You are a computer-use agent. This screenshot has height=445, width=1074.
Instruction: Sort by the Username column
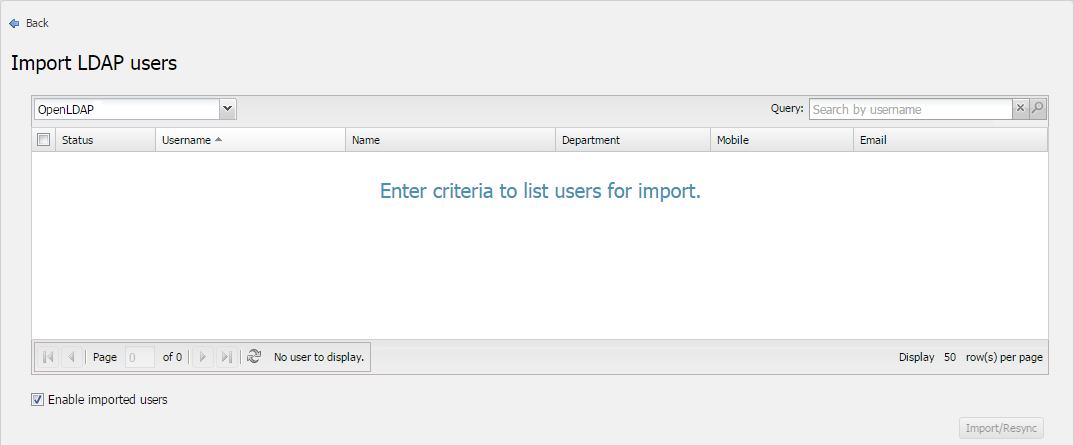187,140
